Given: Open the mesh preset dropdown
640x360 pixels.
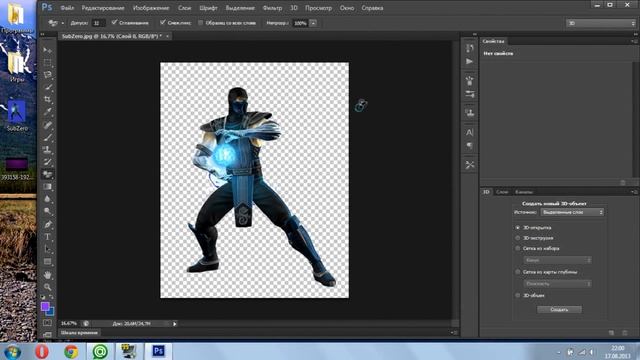Looking at the screenshot, I should pyautogui.click(x=558, y=260).
